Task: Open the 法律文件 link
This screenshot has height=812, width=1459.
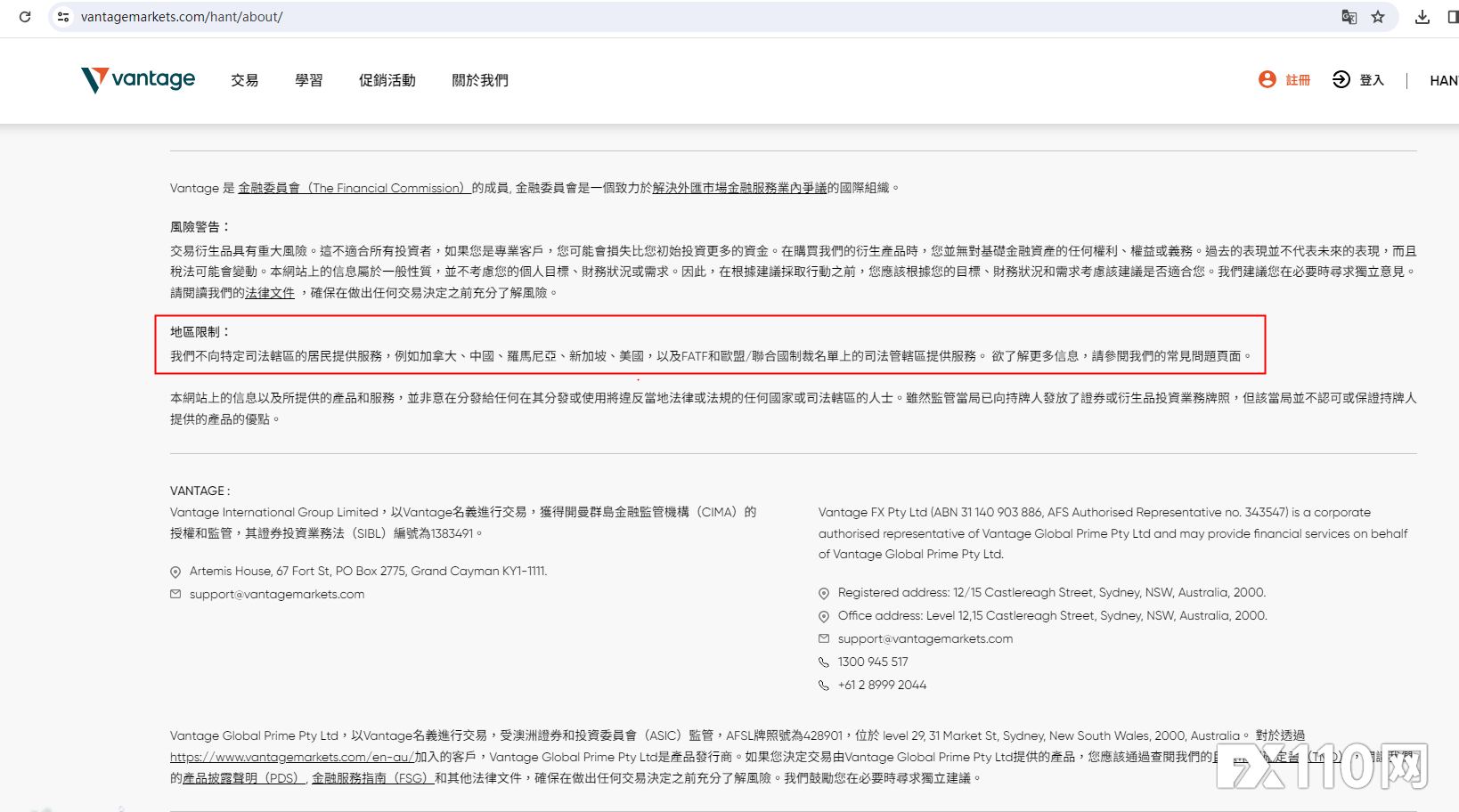Action: click(x=270, y=293)
